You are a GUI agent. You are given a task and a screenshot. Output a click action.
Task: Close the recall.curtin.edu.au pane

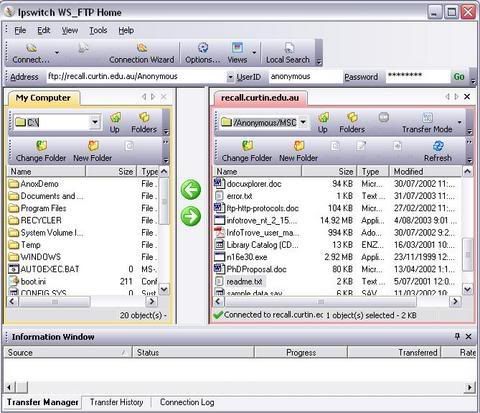point(467,97)
